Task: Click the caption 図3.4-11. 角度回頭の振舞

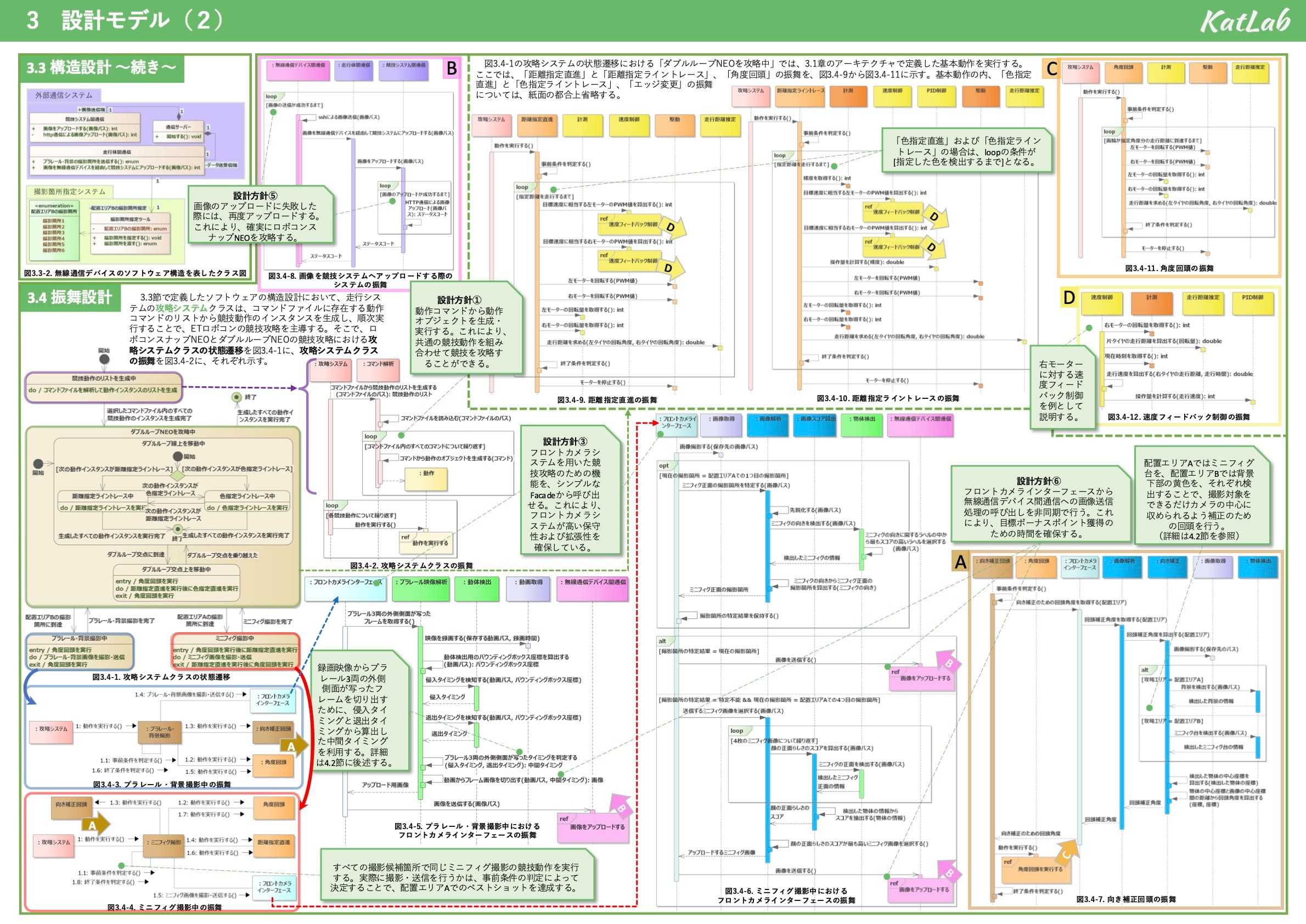Action: pyautogui.click(x=1169, y=268)
